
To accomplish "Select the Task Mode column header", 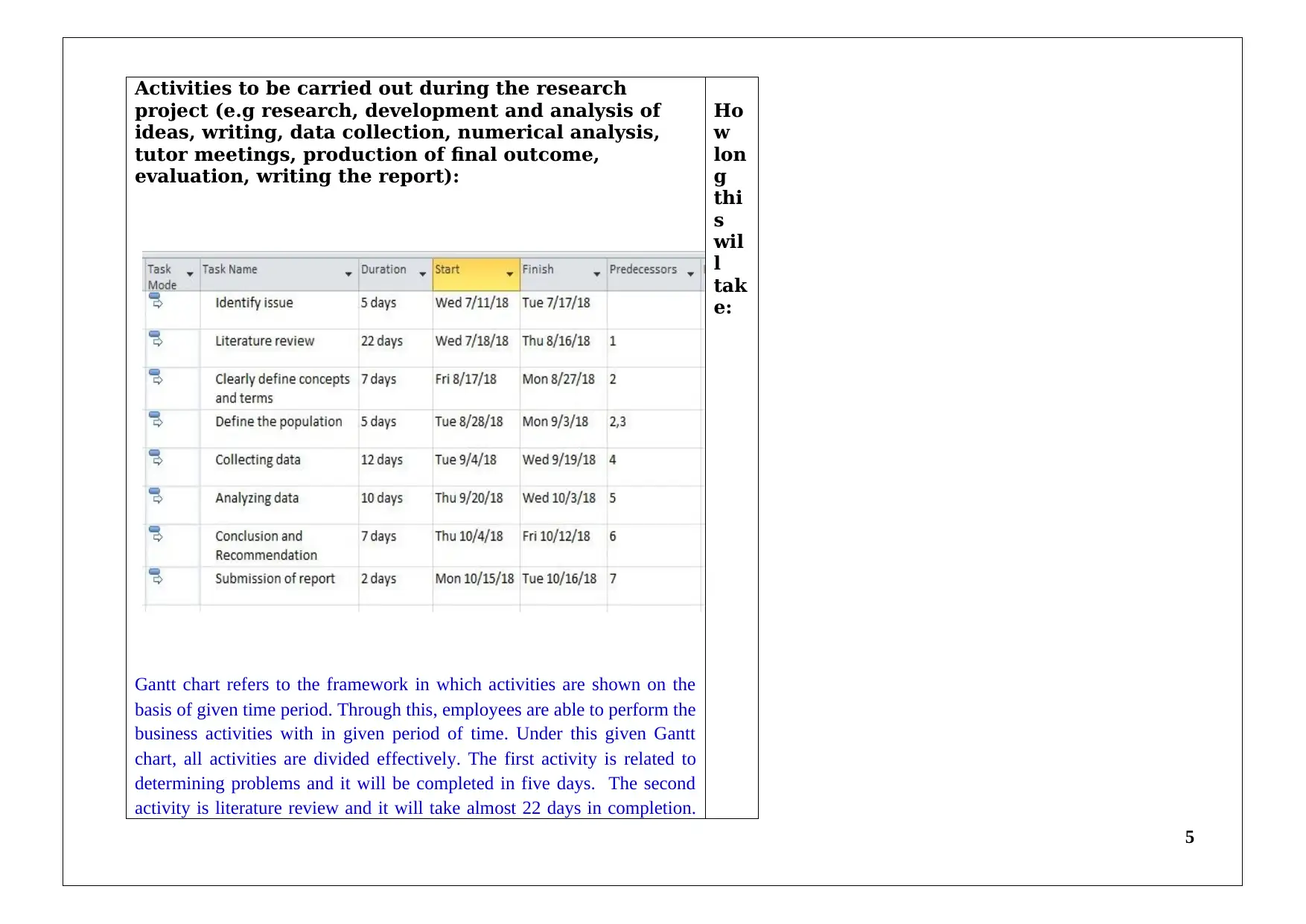I will 172,274.
